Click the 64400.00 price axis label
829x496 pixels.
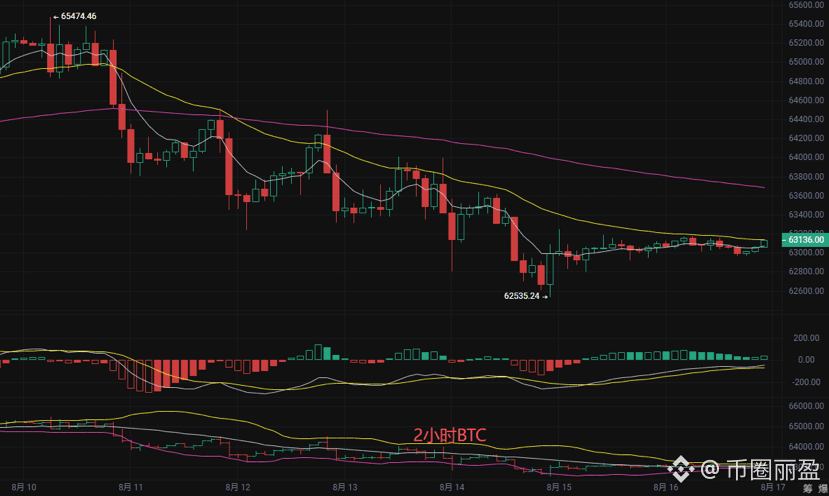coord(806,119)
